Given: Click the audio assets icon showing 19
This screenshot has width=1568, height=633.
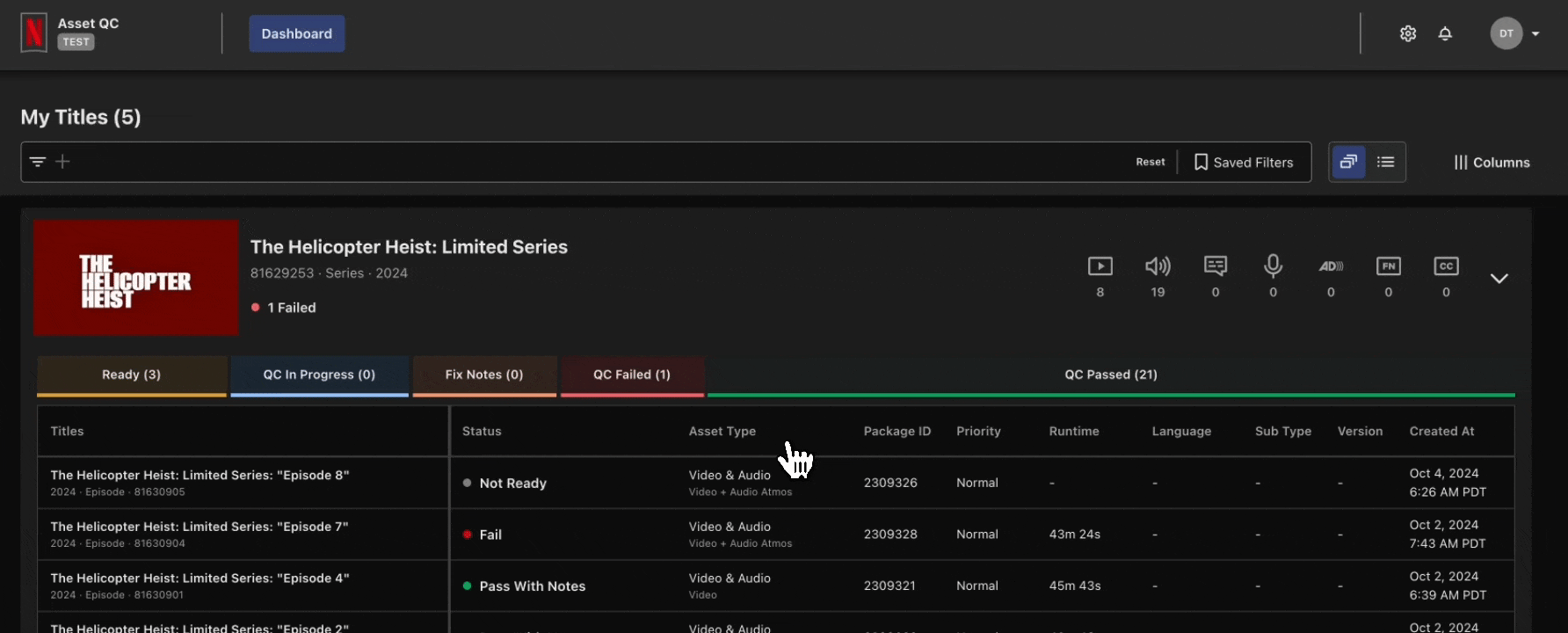Looking at the screenshot, I should 1158,266.
